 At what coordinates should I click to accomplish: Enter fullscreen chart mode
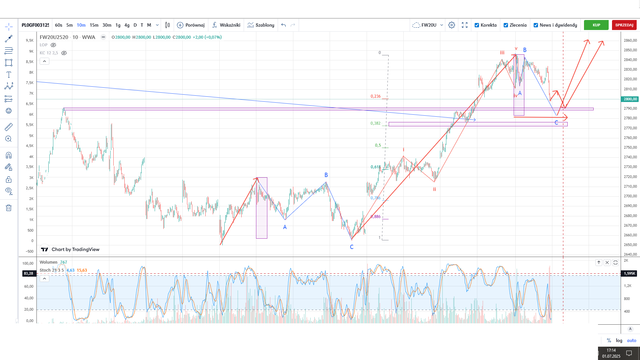464,25
